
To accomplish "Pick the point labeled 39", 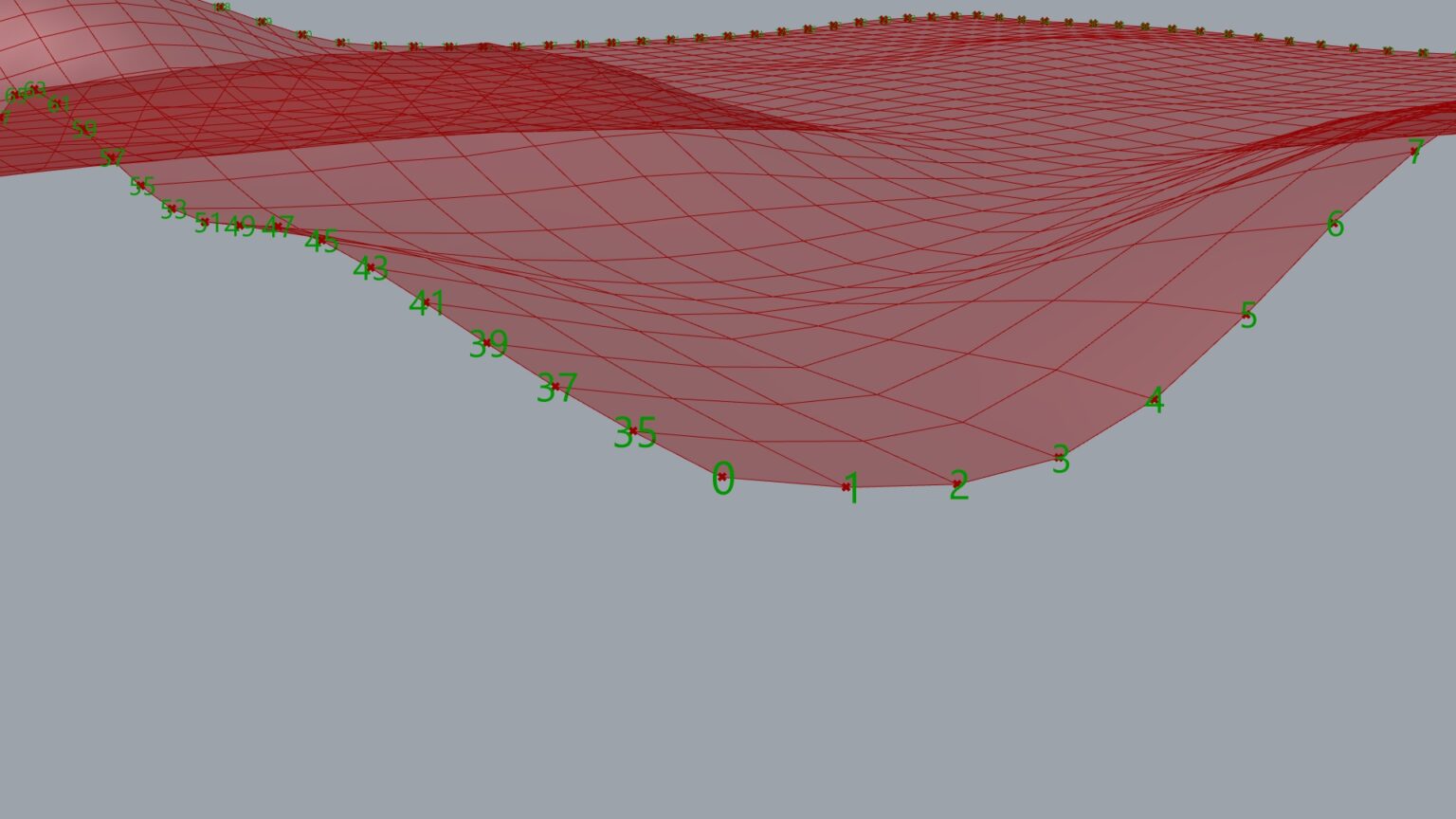I will (x=487, y=342).
